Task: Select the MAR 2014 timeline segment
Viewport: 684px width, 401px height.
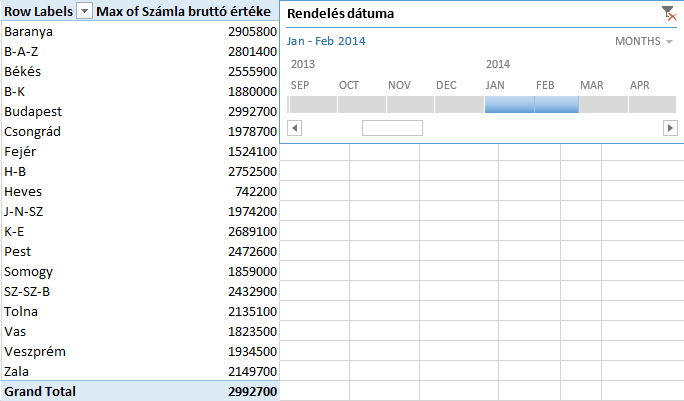Action: (603, 105)
